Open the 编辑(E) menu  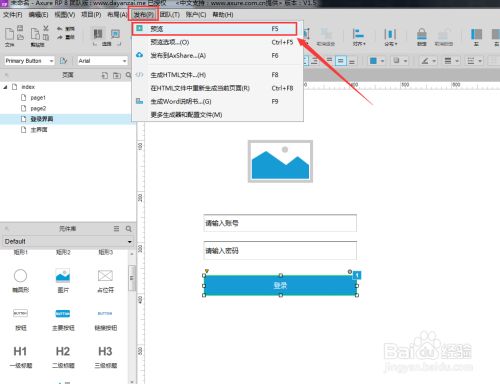coord(38,15)
